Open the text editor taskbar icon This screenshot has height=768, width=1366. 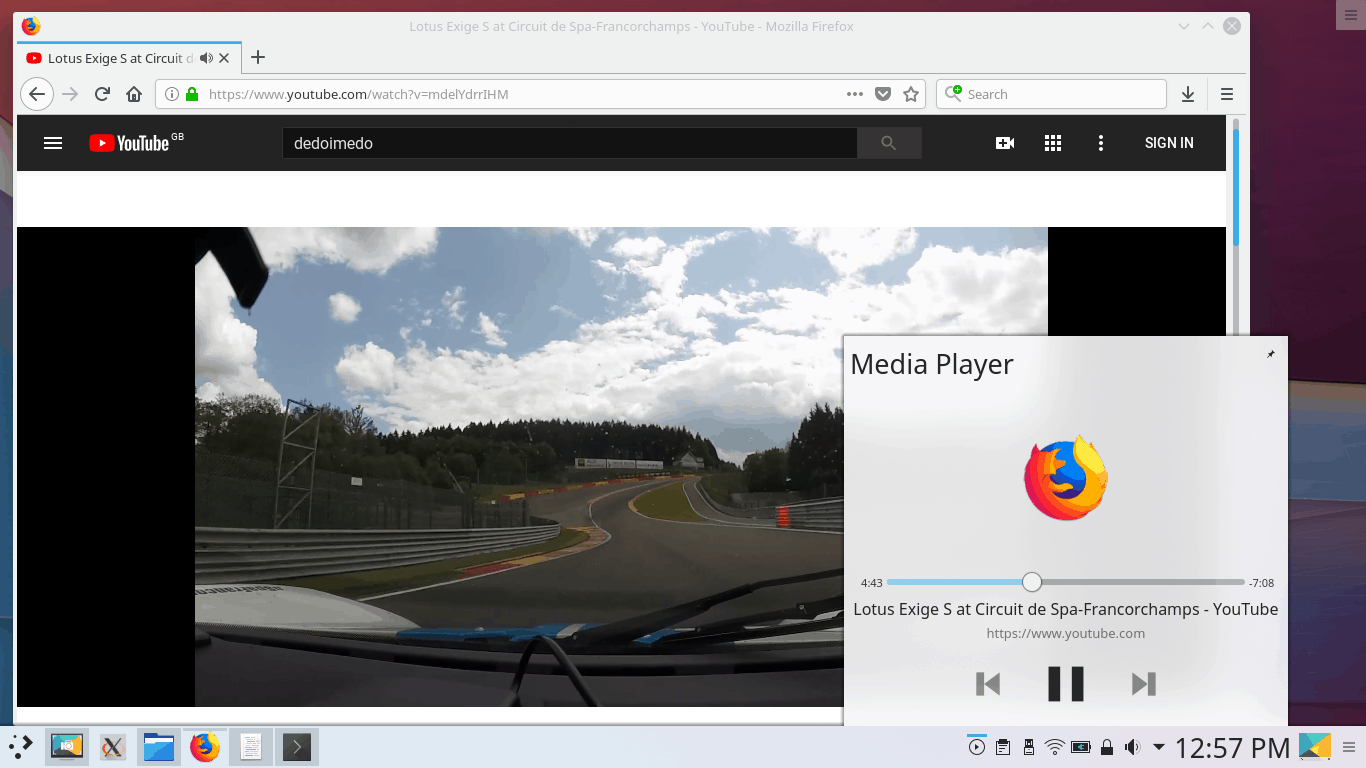251,747
